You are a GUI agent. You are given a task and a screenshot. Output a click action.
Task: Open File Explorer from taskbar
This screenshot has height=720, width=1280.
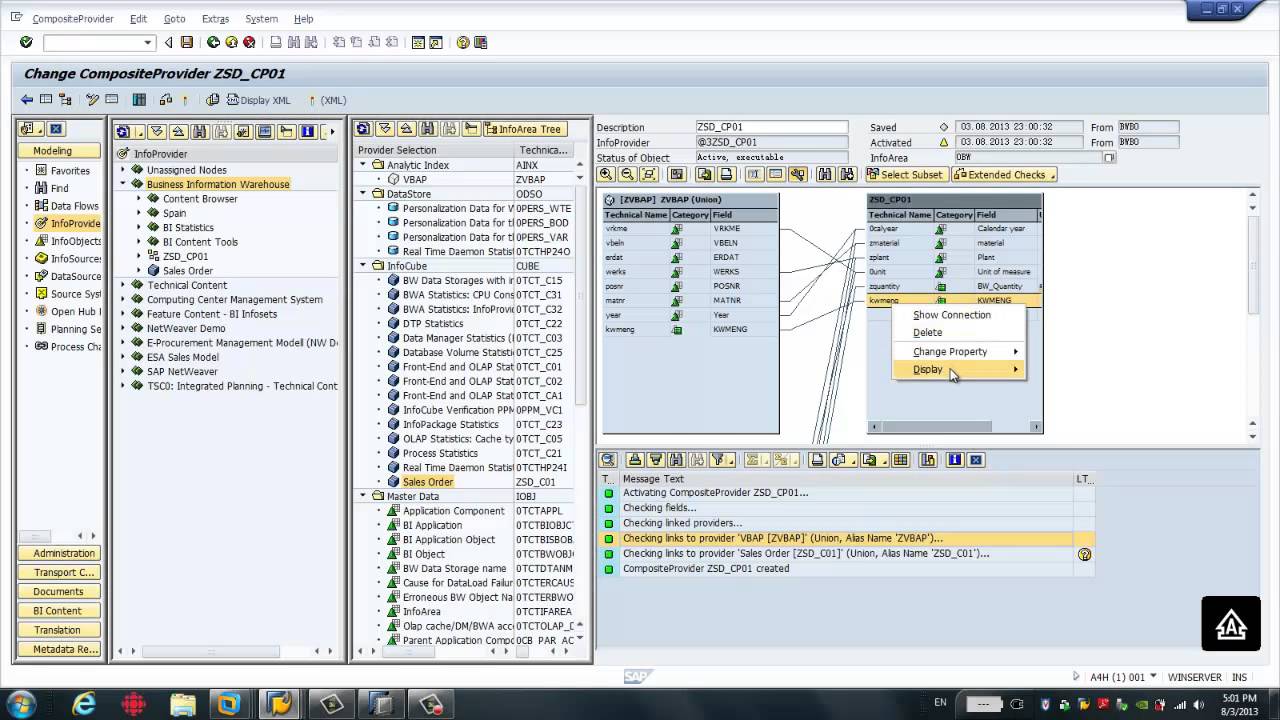[x=183, y=704]
